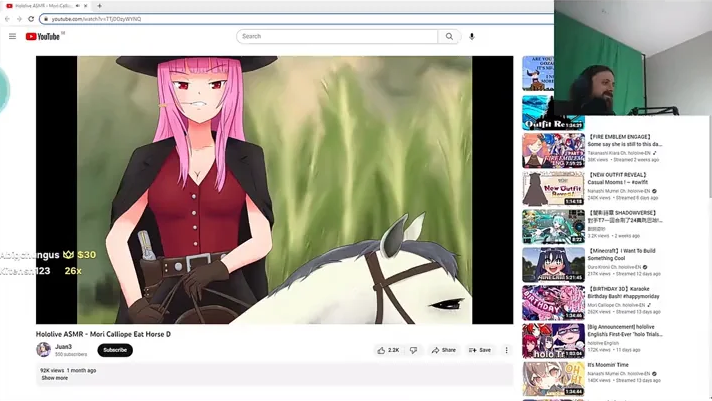Go back in browser history
This screenshot has height=401, width=712.
7,19
